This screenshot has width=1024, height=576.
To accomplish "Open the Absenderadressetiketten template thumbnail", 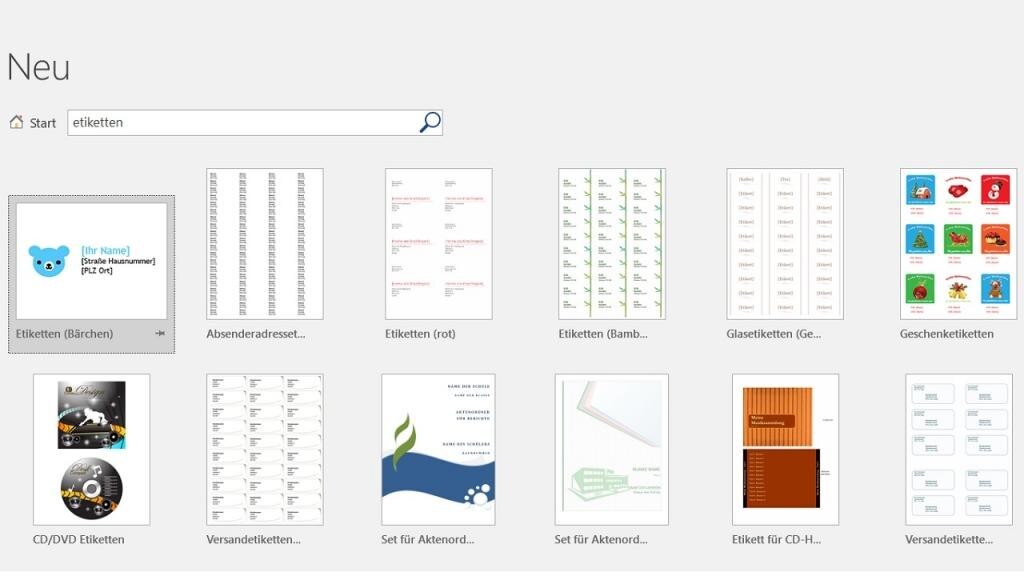I will click(x=264, y=244).
